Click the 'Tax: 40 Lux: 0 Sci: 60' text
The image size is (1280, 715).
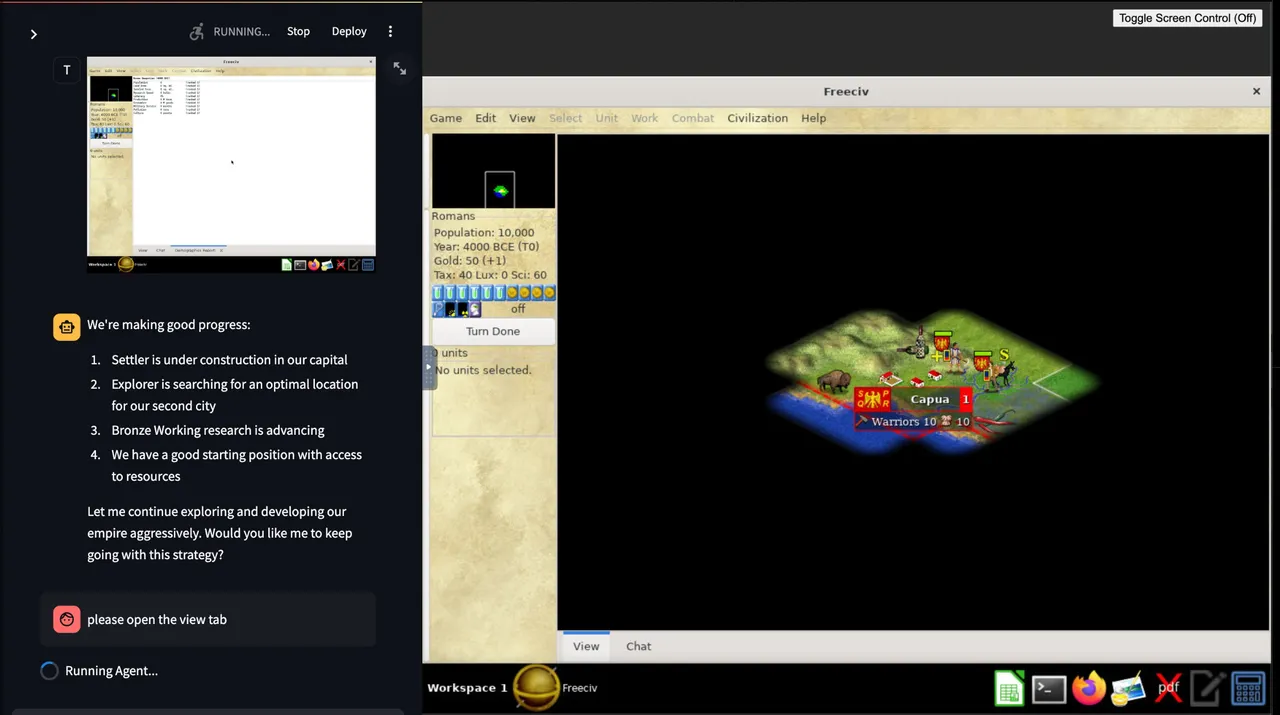(x=490, y=274)
